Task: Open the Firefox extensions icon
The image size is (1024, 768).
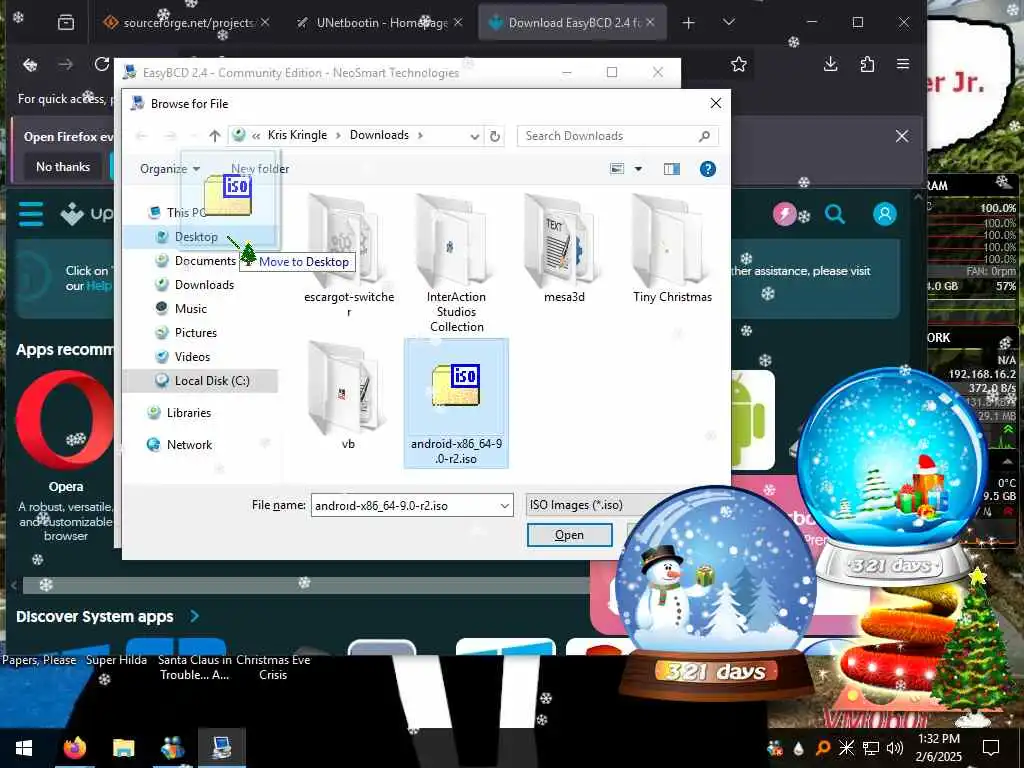Action: tap(867, 64)
